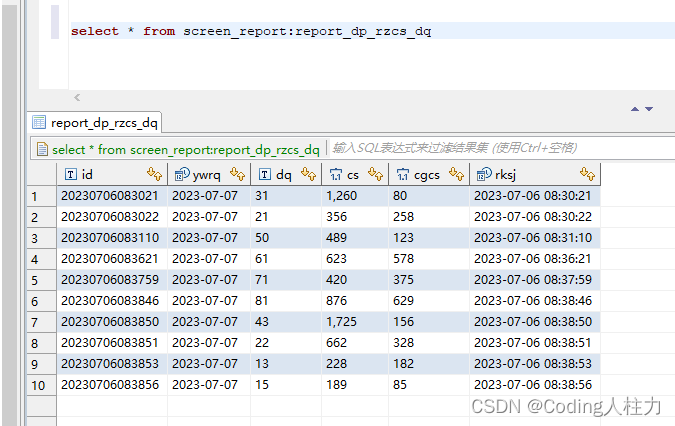Click the select query line in editor
675x426 pixels.
(x=251, y=31)
